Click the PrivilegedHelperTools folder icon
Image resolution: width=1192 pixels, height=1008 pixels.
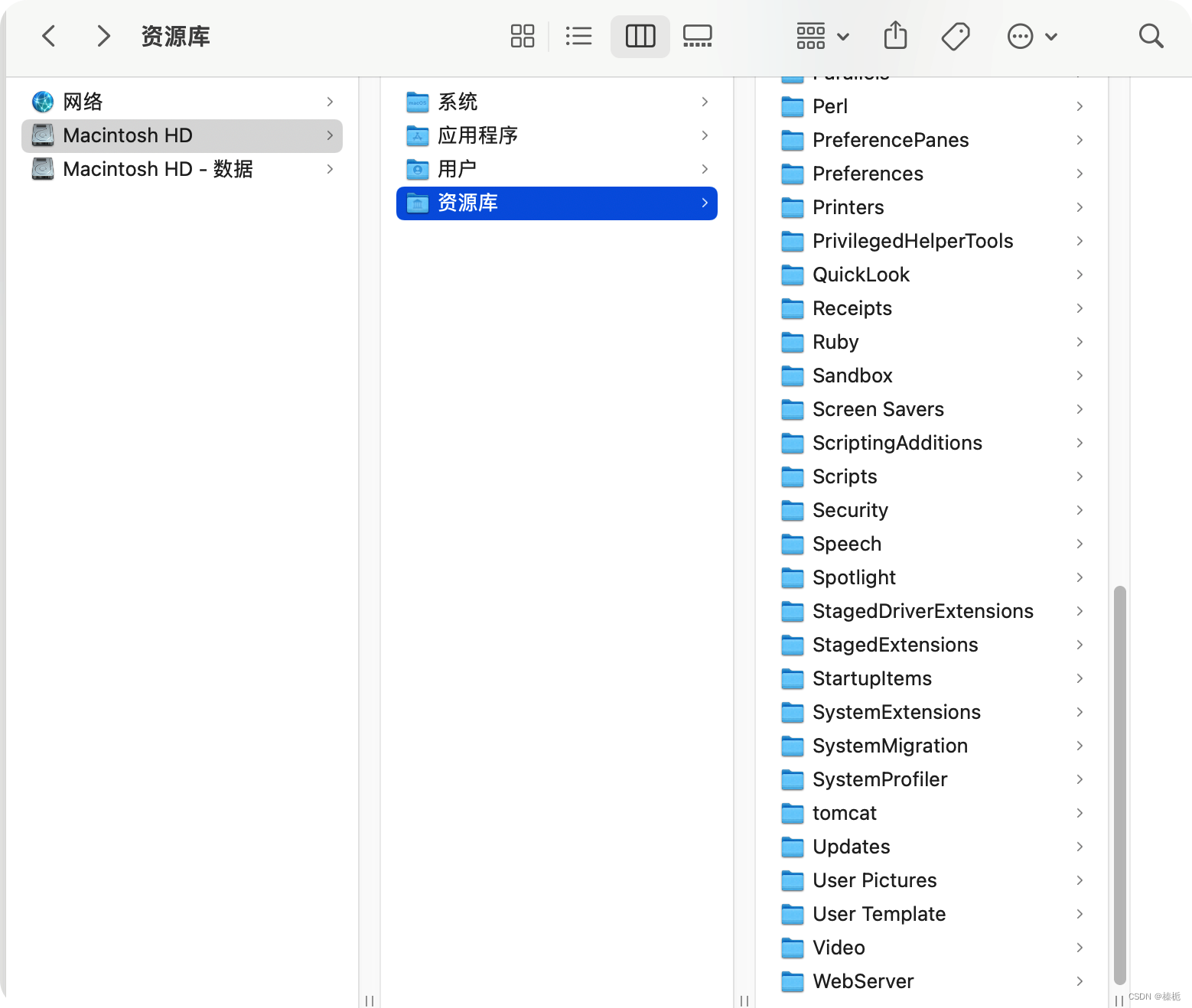pyautogui.click(x=793, y=241)
